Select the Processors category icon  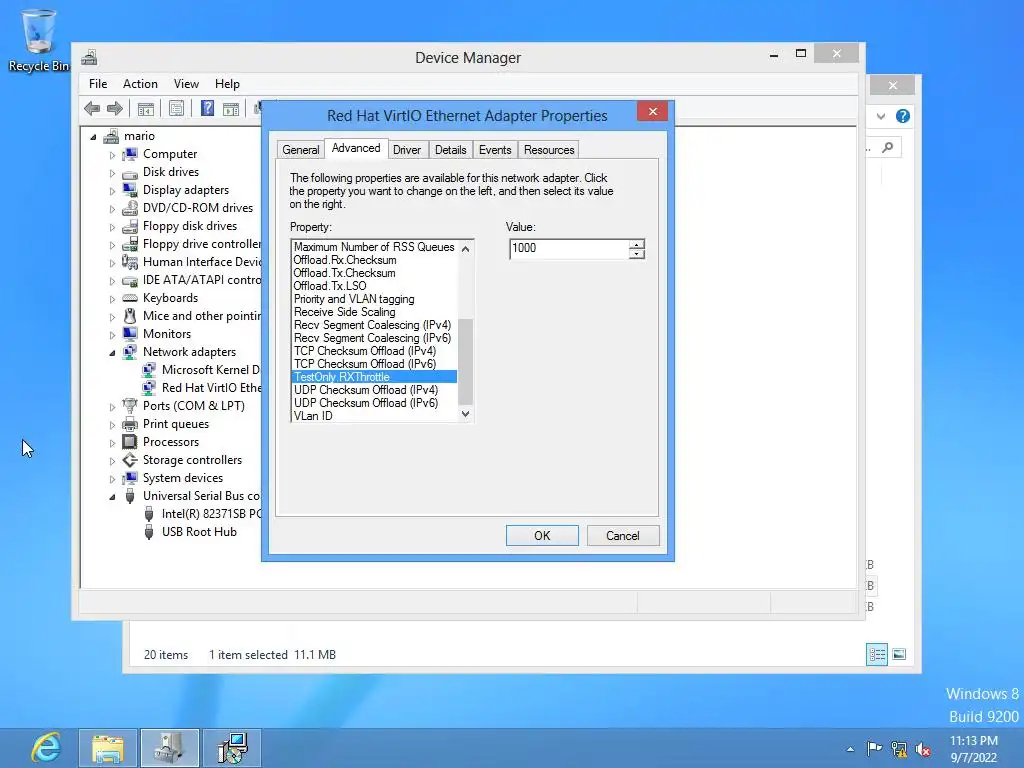point(130,442)
